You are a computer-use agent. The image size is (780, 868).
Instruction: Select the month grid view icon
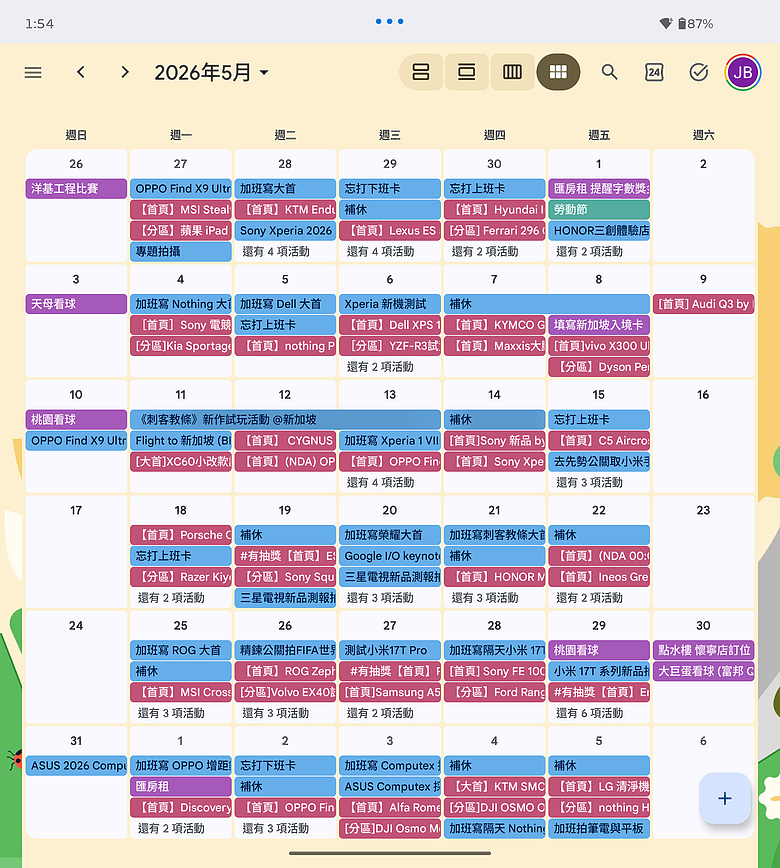click(x=558, y=72)
